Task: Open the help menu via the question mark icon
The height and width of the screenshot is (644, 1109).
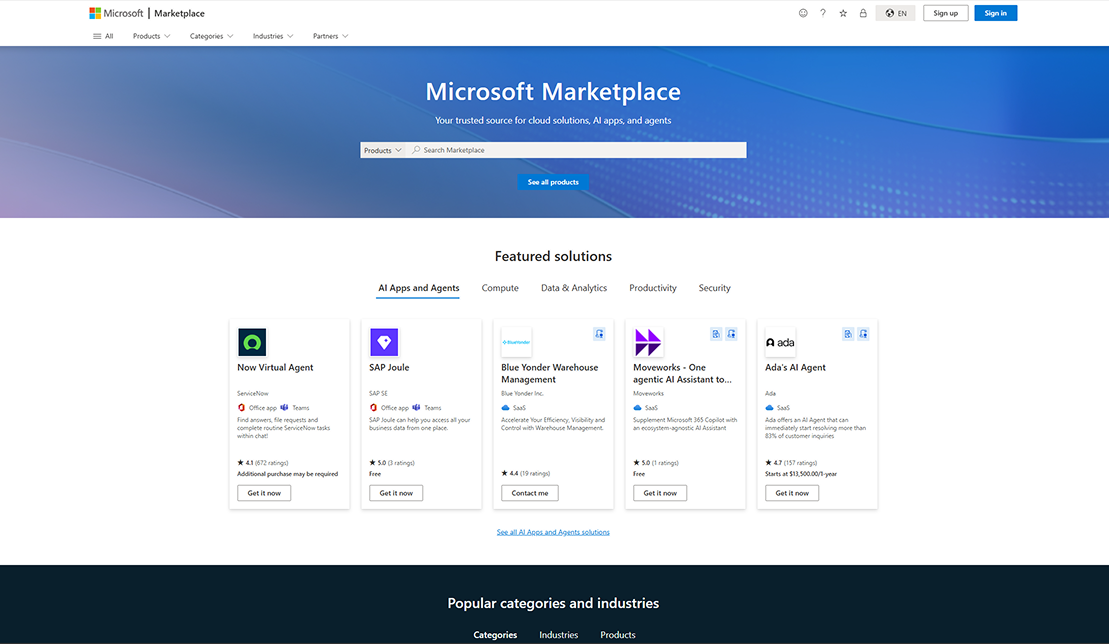Action: point(822,13)
